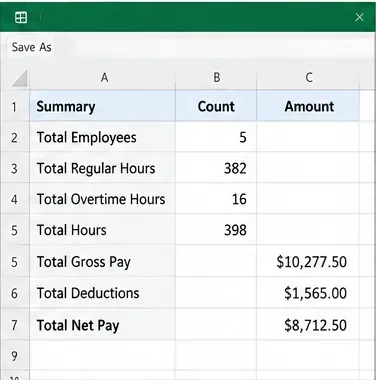Click the "Total Gross Pay" label cell

[103, 261]
